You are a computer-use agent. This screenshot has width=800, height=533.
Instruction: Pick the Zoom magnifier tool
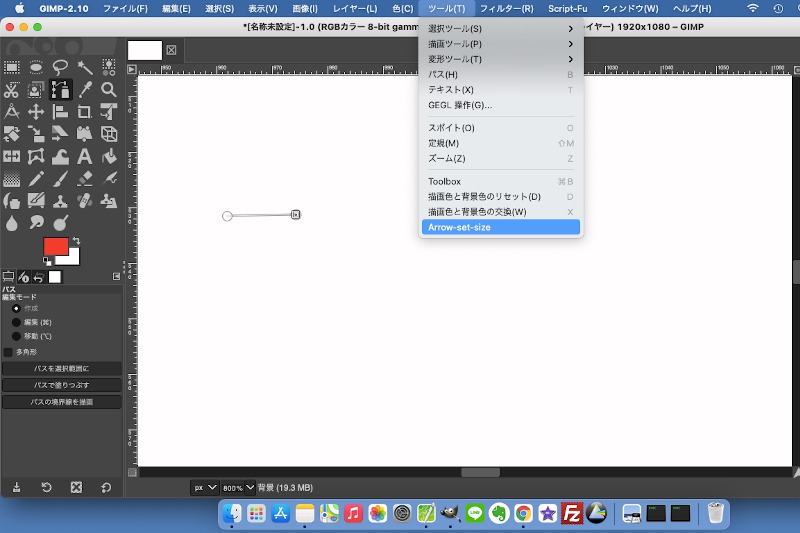click(x=109, y=89)
